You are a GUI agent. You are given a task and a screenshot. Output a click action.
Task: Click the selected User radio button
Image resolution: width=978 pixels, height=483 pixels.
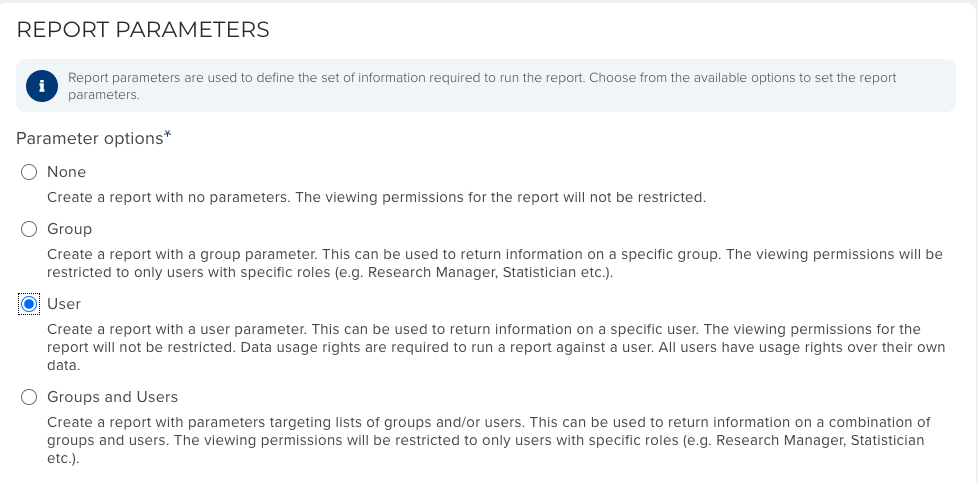click(x=30, y=304)
